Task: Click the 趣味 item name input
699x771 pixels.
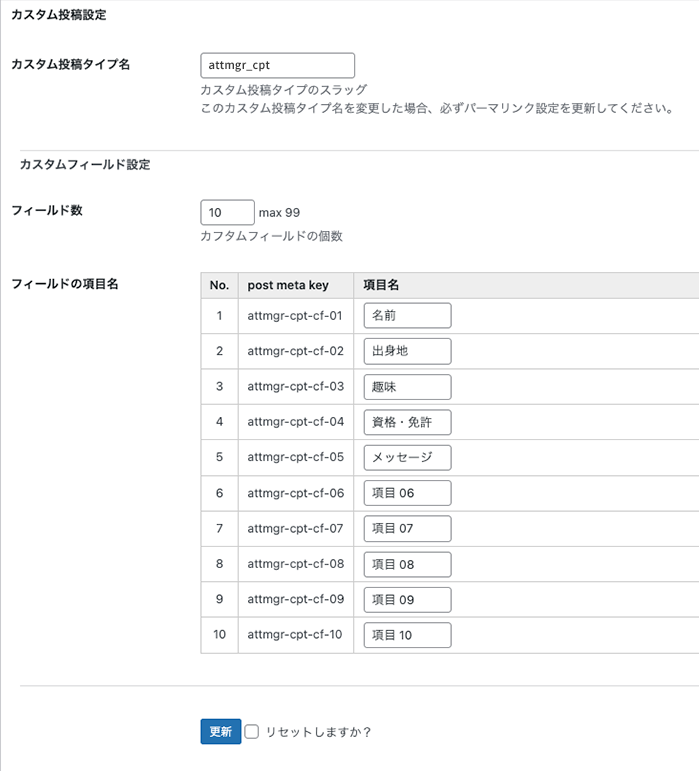Action: (x=408, y=387)
